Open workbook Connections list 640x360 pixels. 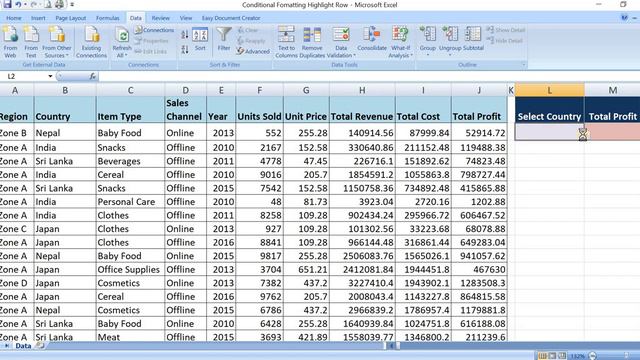(154, 30)
